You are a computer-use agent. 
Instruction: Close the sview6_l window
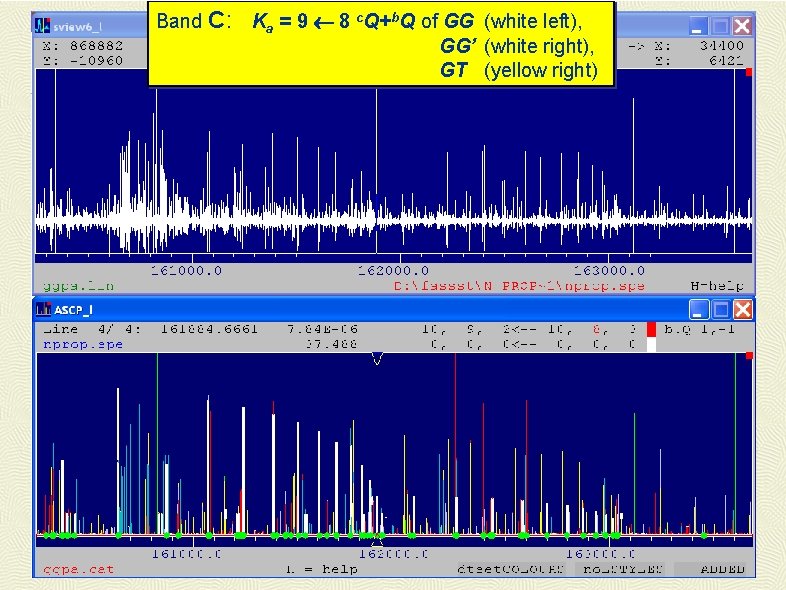point(742,26)
